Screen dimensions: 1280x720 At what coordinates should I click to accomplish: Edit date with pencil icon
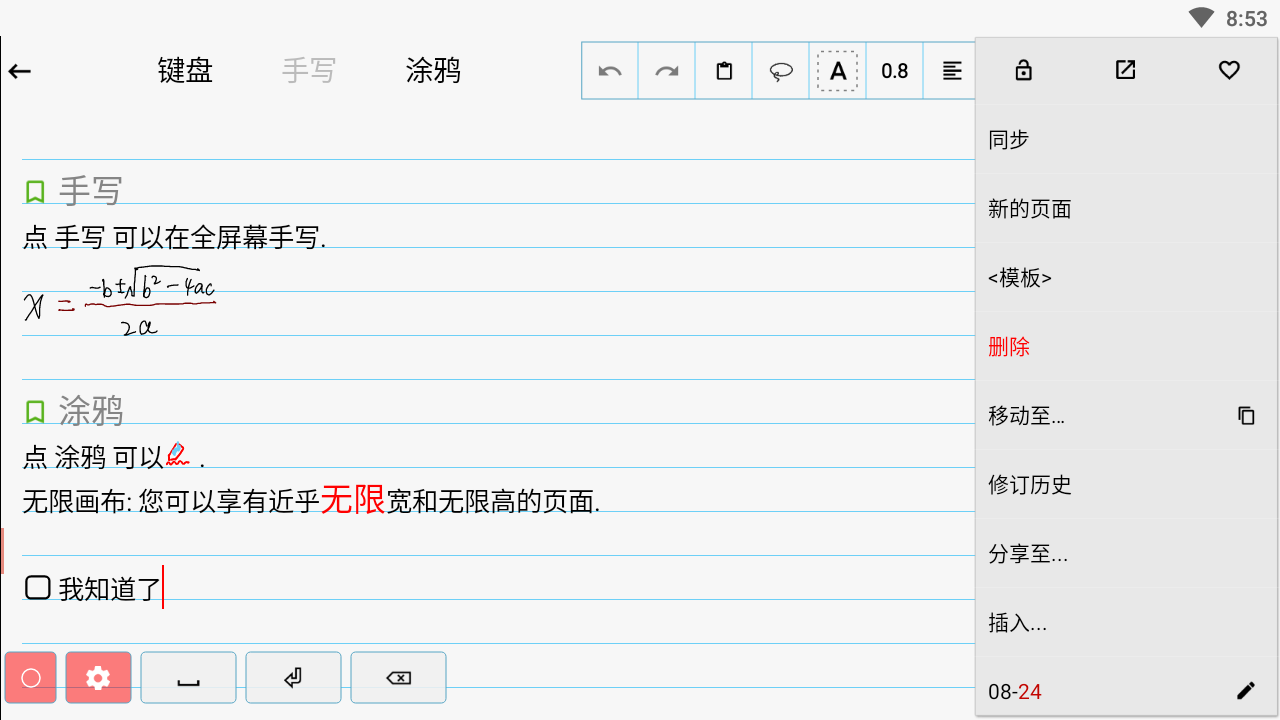pyautogui.click(x=1246, y=691)
